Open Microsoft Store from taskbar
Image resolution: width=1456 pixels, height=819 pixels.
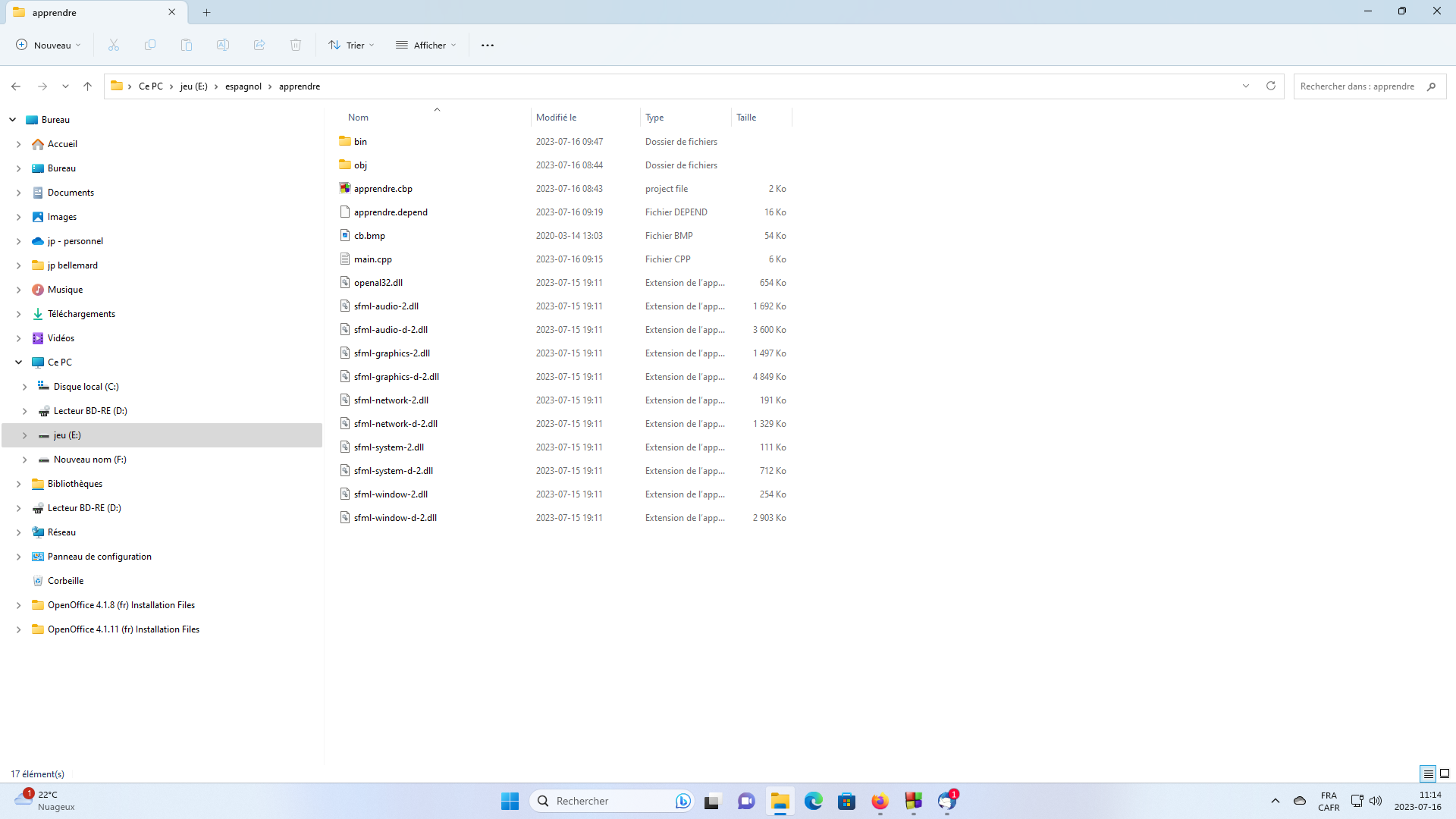coord(846,801)
